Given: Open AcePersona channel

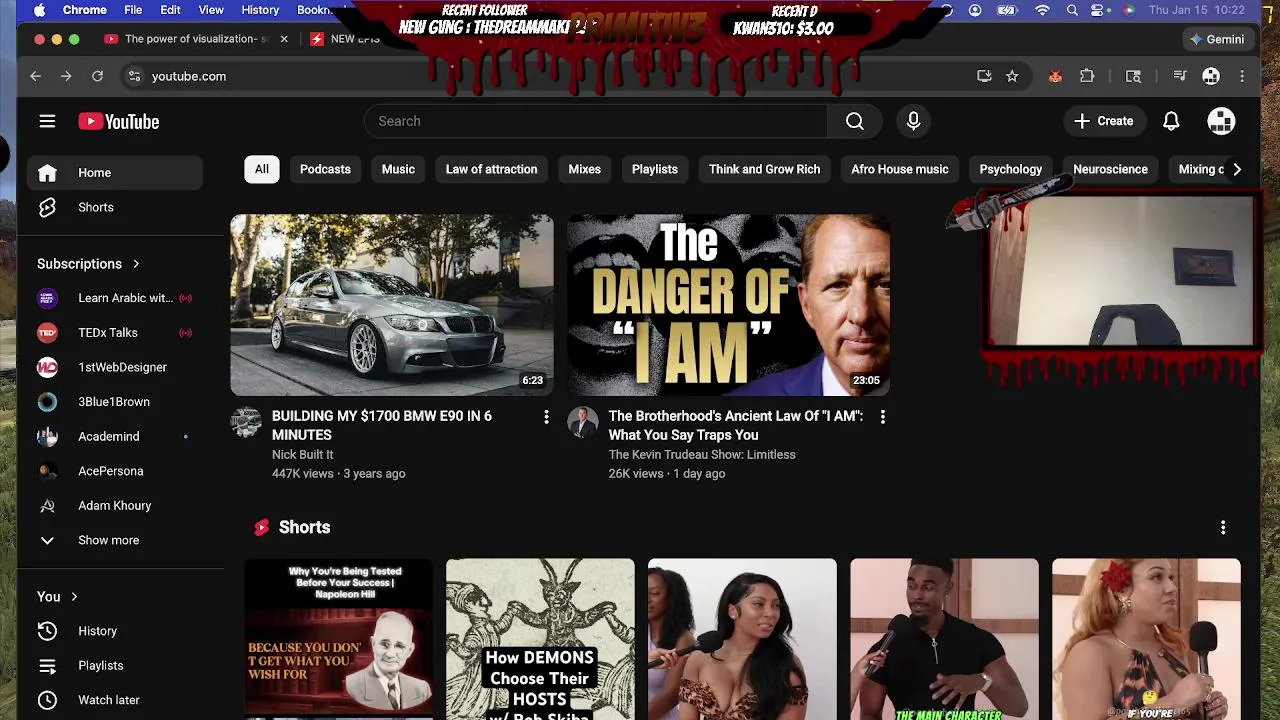Looking at the screenshot, I should click(114, 471).
